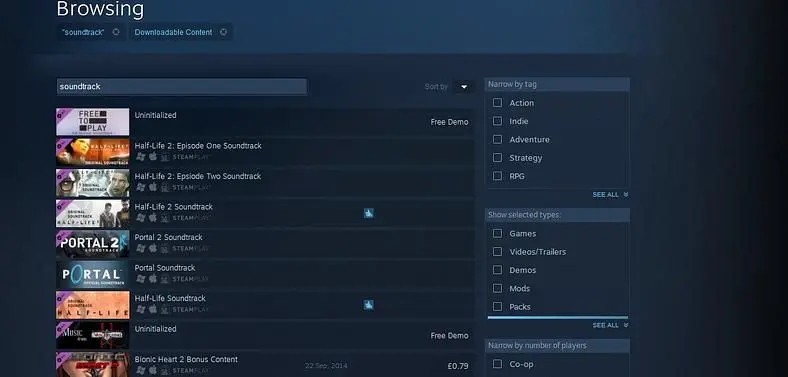The image size is (788, 377).
Task: Click SteamPlay icon under Portal Soundtrack
Action: 190,279
